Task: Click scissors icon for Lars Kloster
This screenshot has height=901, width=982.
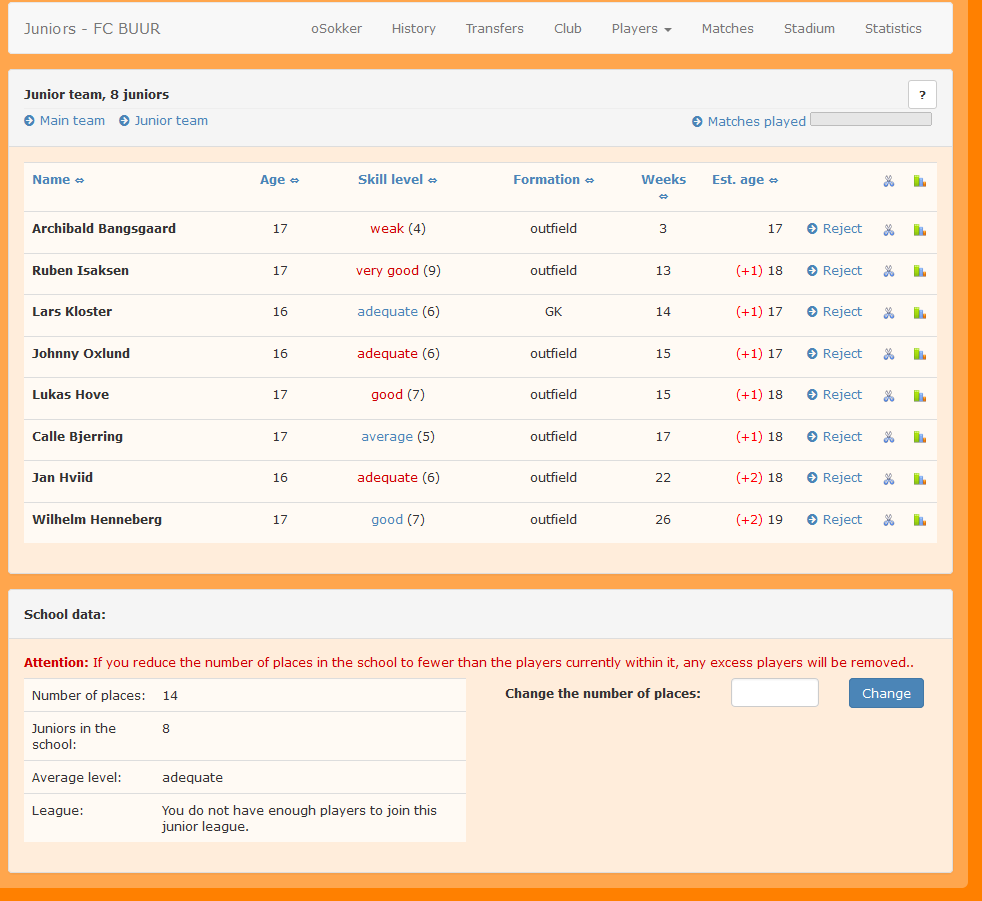Action: tap(889, 312)
